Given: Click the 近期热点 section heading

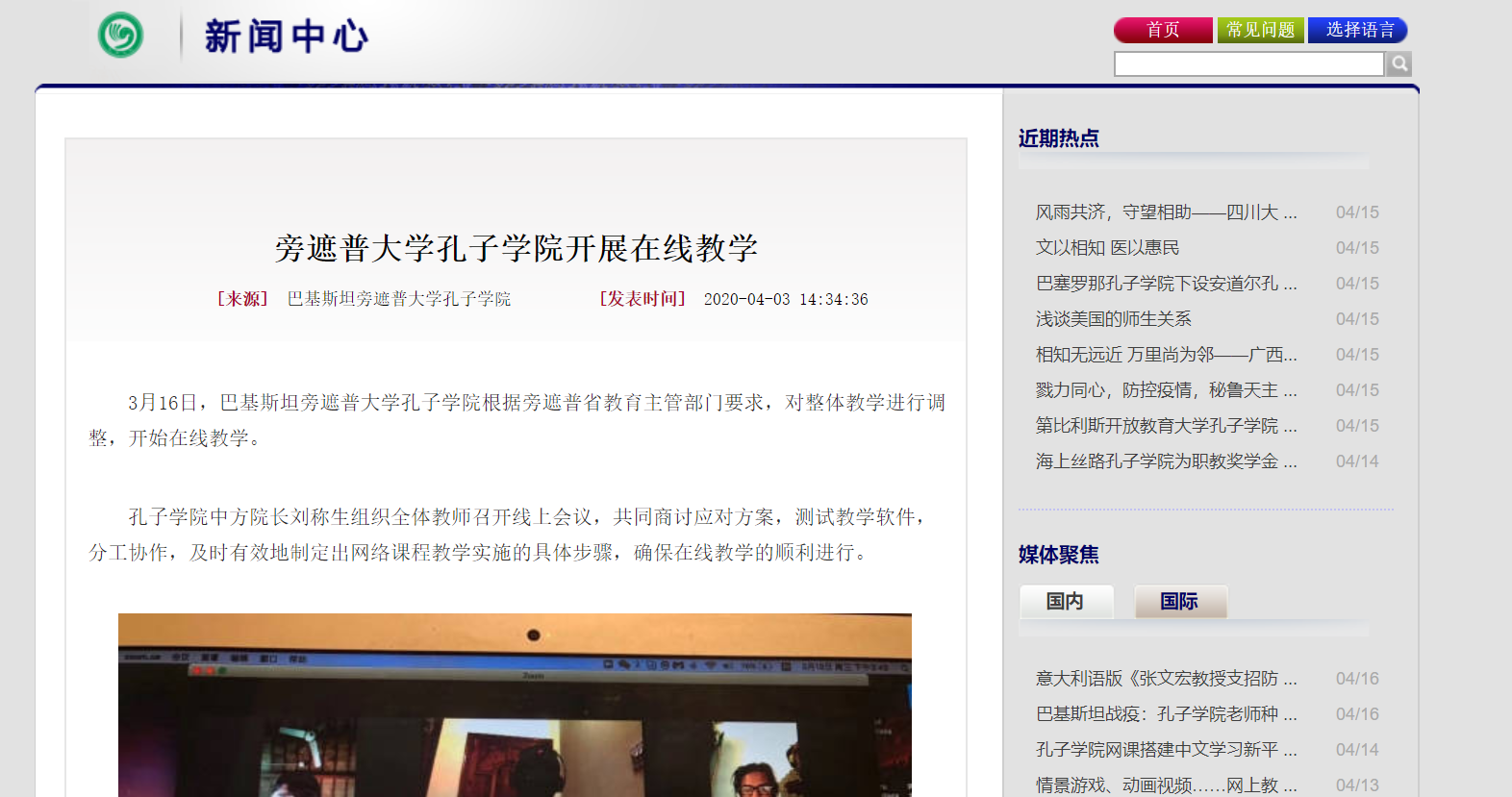Looking at the screenshot, I should coord(1058,138).
